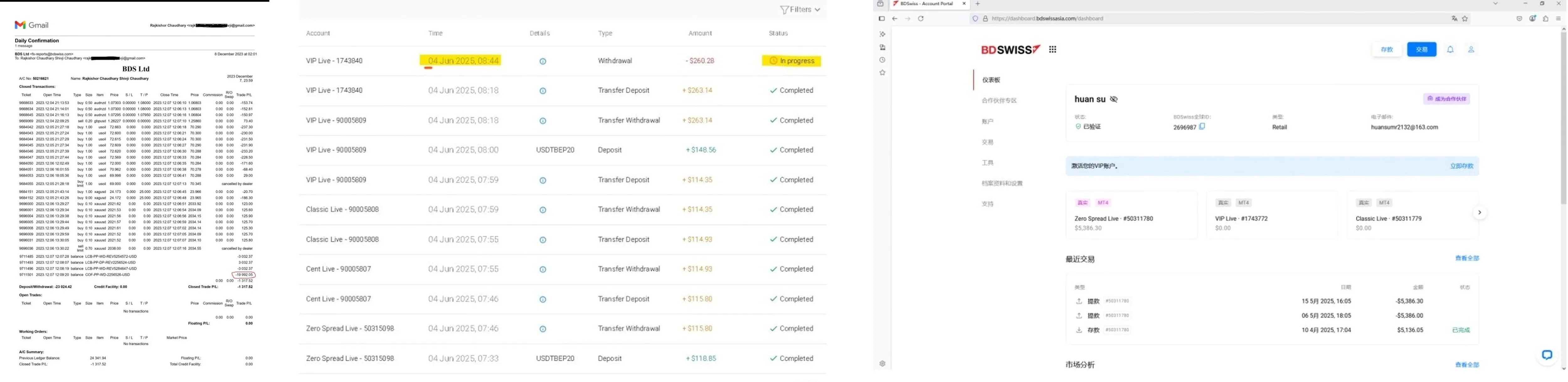Click the BDSwiss logo in the dashboard
Screen dimensions: 1568x382
(1010, 49)
